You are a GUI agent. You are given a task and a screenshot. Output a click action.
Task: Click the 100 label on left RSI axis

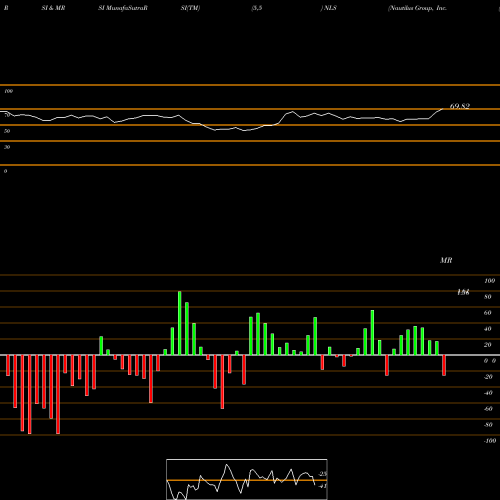[x=9, y=91]
